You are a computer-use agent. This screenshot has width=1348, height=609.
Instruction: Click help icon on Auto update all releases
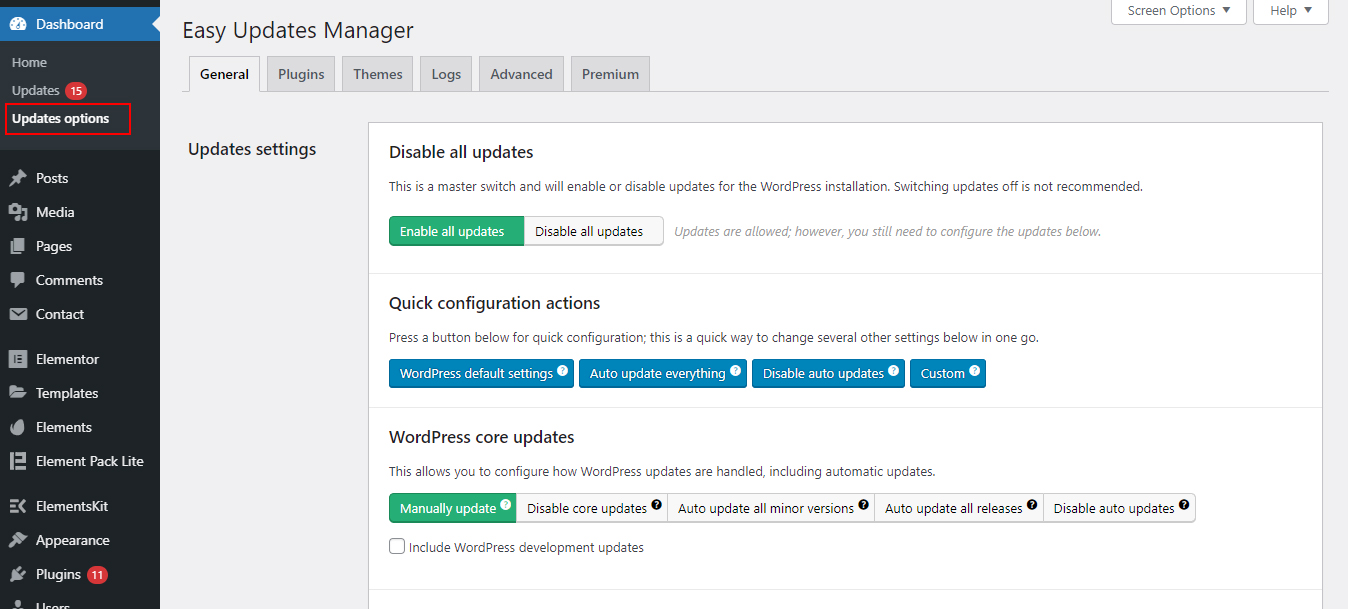pyautogui.click(x=1033, y=505)
